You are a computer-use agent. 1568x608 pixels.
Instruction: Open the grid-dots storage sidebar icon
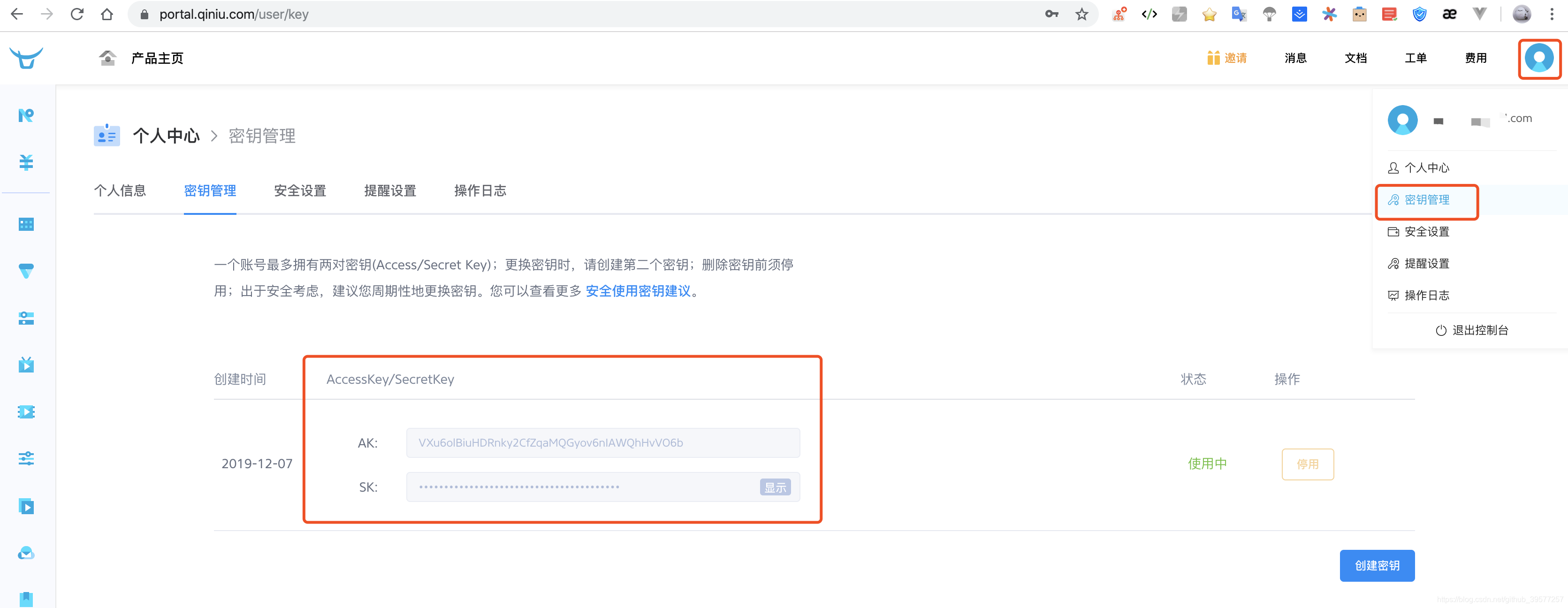[26, 225]
